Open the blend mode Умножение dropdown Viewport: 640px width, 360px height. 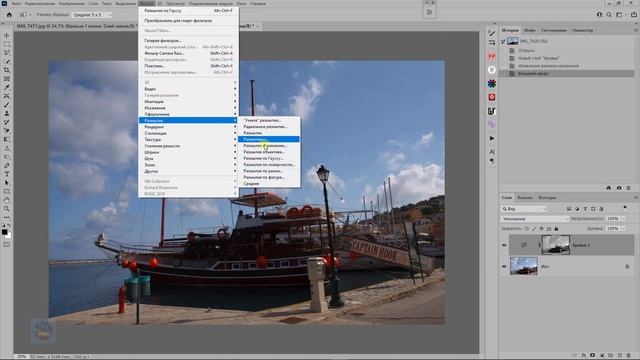[x=535, y=219]
